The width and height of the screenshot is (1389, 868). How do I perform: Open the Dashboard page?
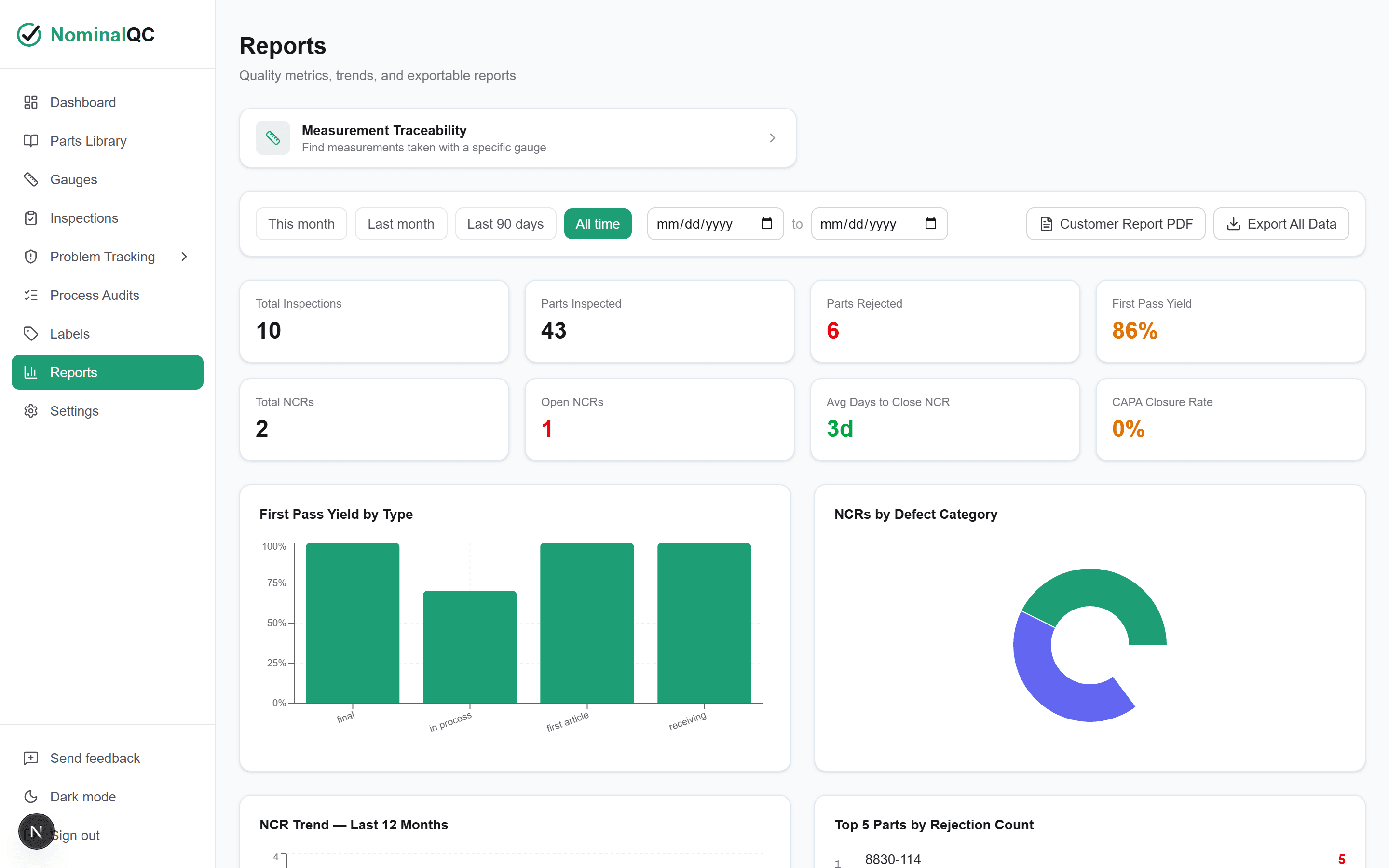tap(108, 102)
